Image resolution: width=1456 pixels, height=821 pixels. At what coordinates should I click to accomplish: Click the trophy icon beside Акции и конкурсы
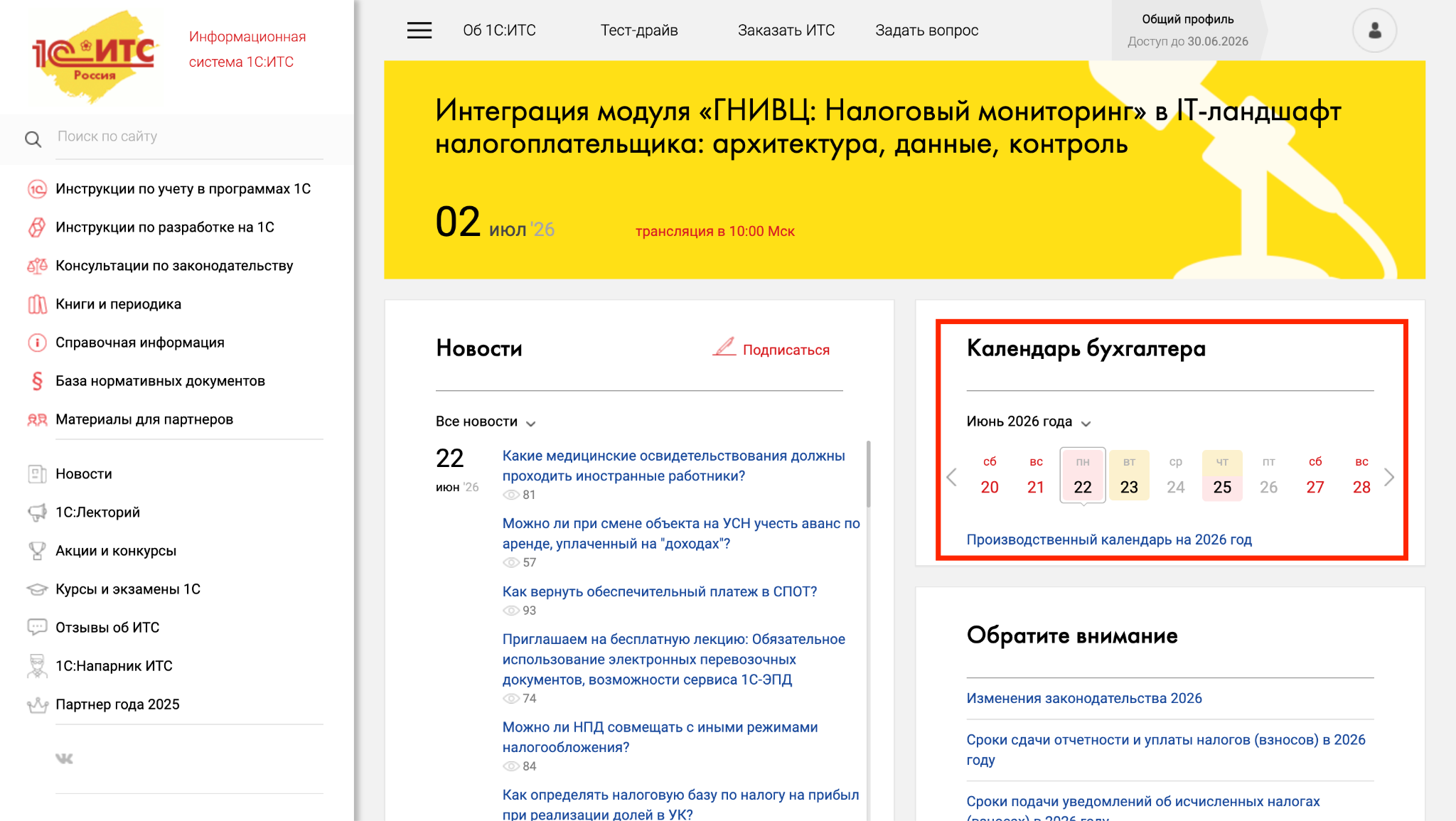[37, 551]
